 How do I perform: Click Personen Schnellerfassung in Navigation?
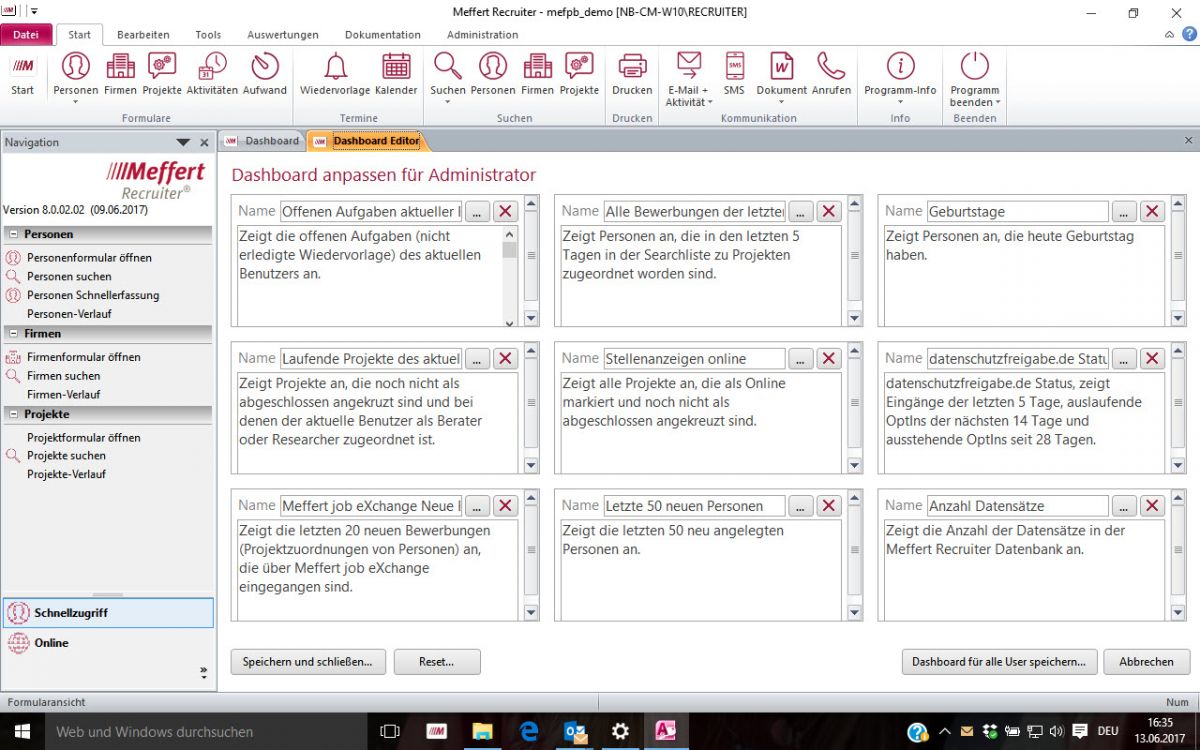(x=93, y=295)
